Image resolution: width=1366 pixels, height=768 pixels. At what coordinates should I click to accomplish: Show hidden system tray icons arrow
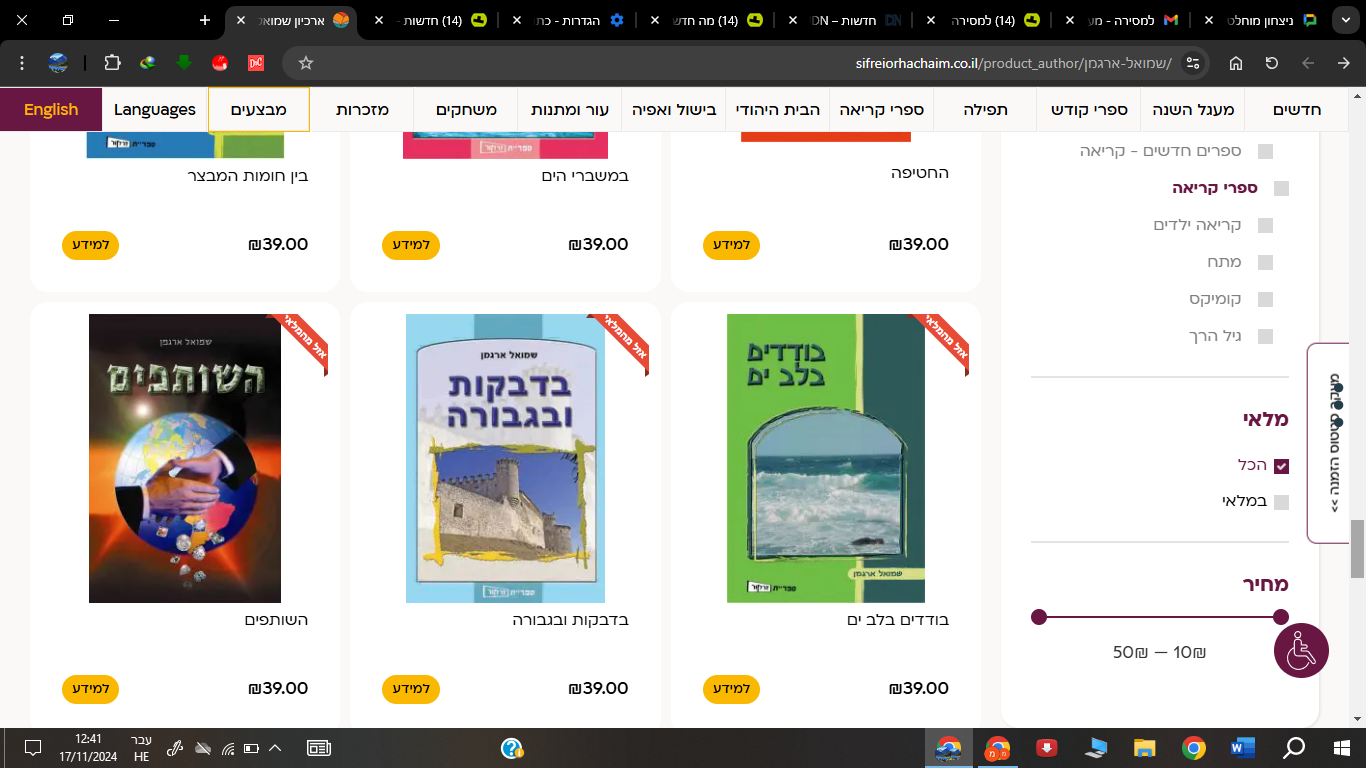275,747
